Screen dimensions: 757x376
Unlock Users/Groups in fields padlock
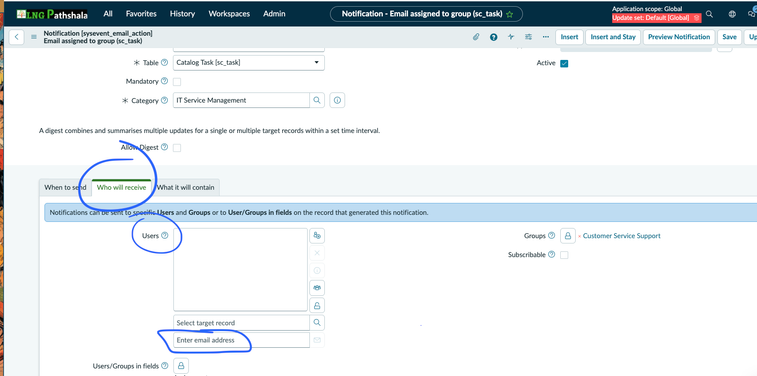182,365
